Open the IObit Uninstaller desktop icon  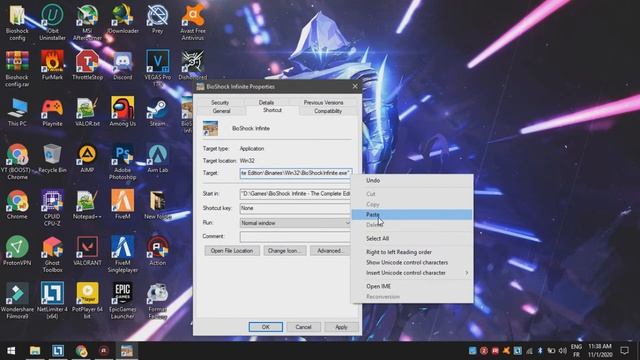[52, 22]
